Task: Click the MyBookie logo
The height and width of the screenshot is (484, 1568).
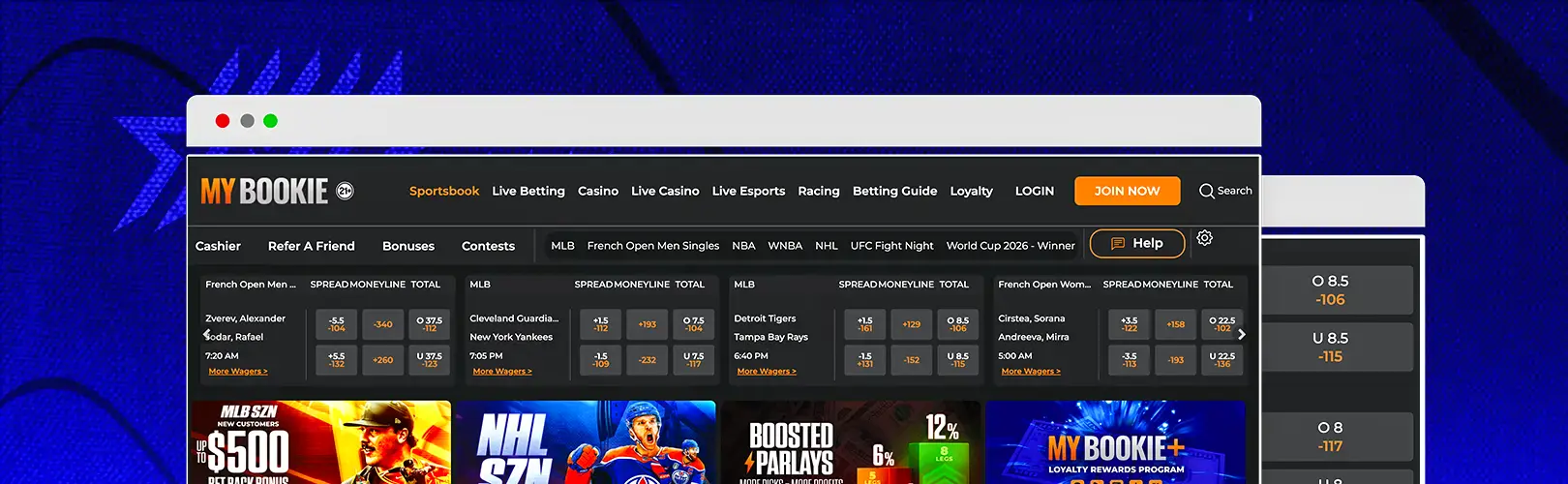Action: click(264, 192)
